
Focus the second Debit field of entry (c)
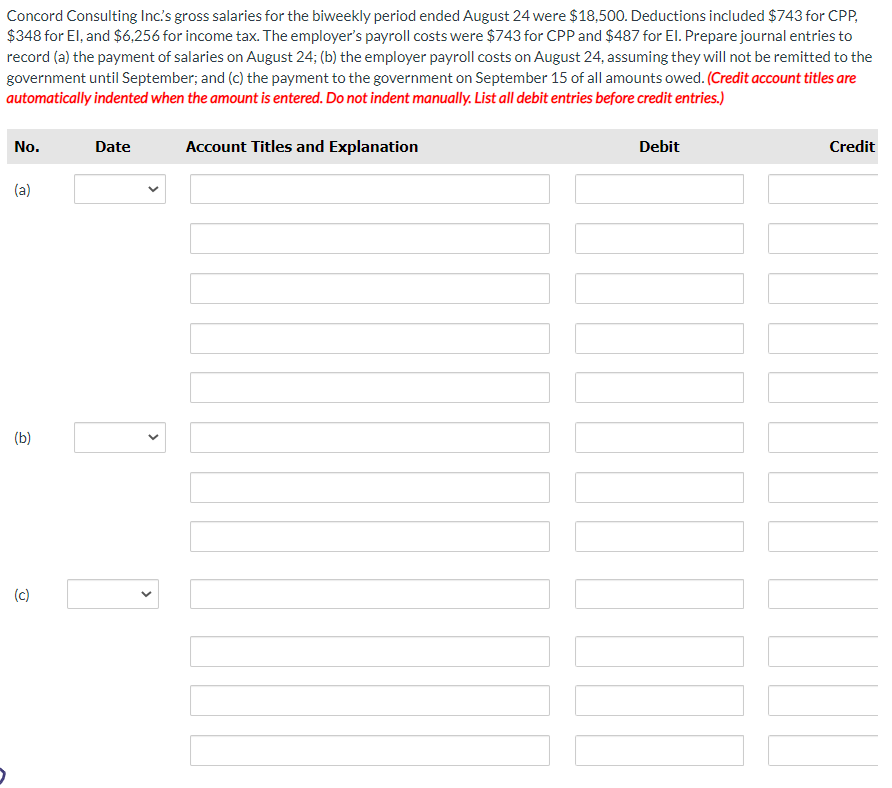coord(659,651)
